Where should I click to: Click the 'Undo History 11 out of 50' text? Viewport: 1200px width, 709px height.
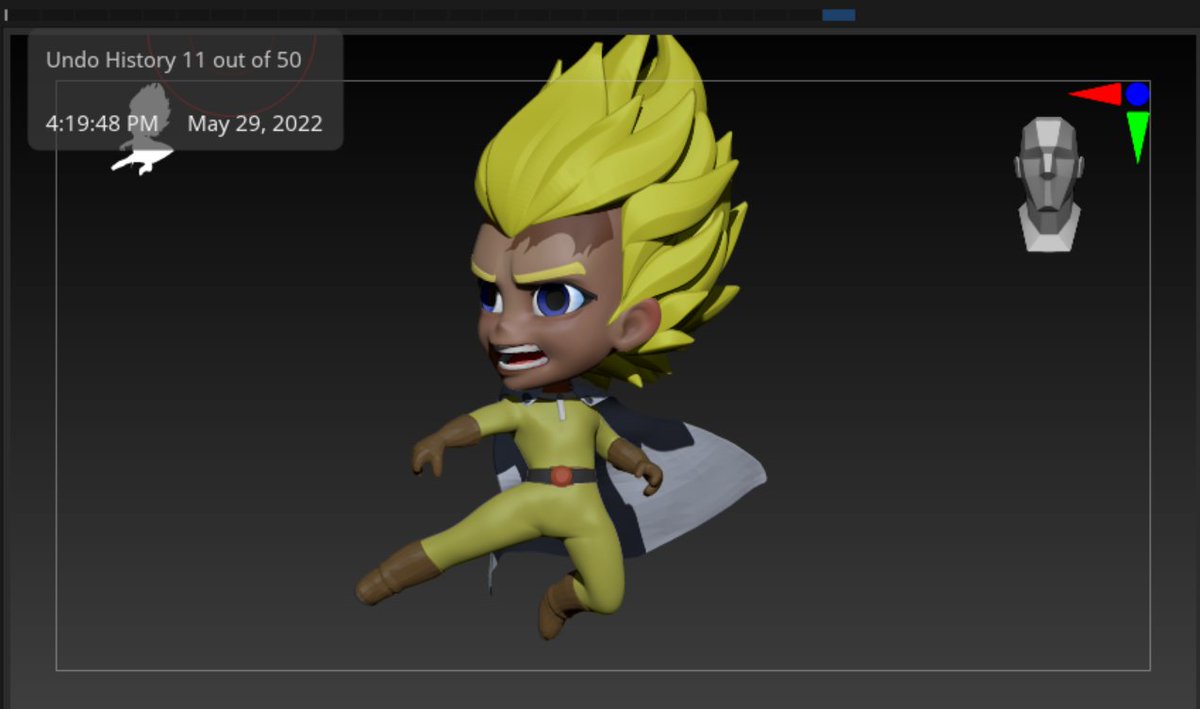click(x=173, y=60)
